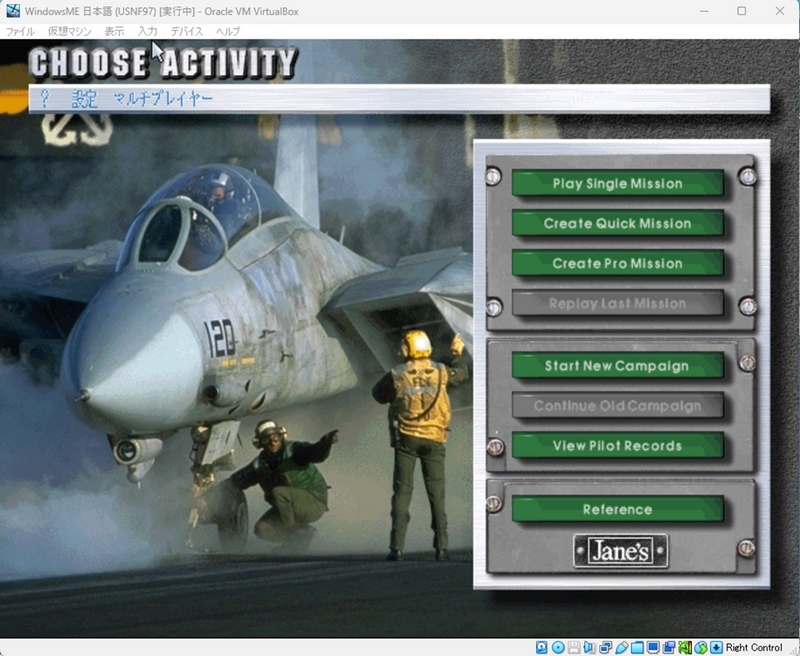
Task: Maximize the VirtualBox window
Action: tap(742, 11)
